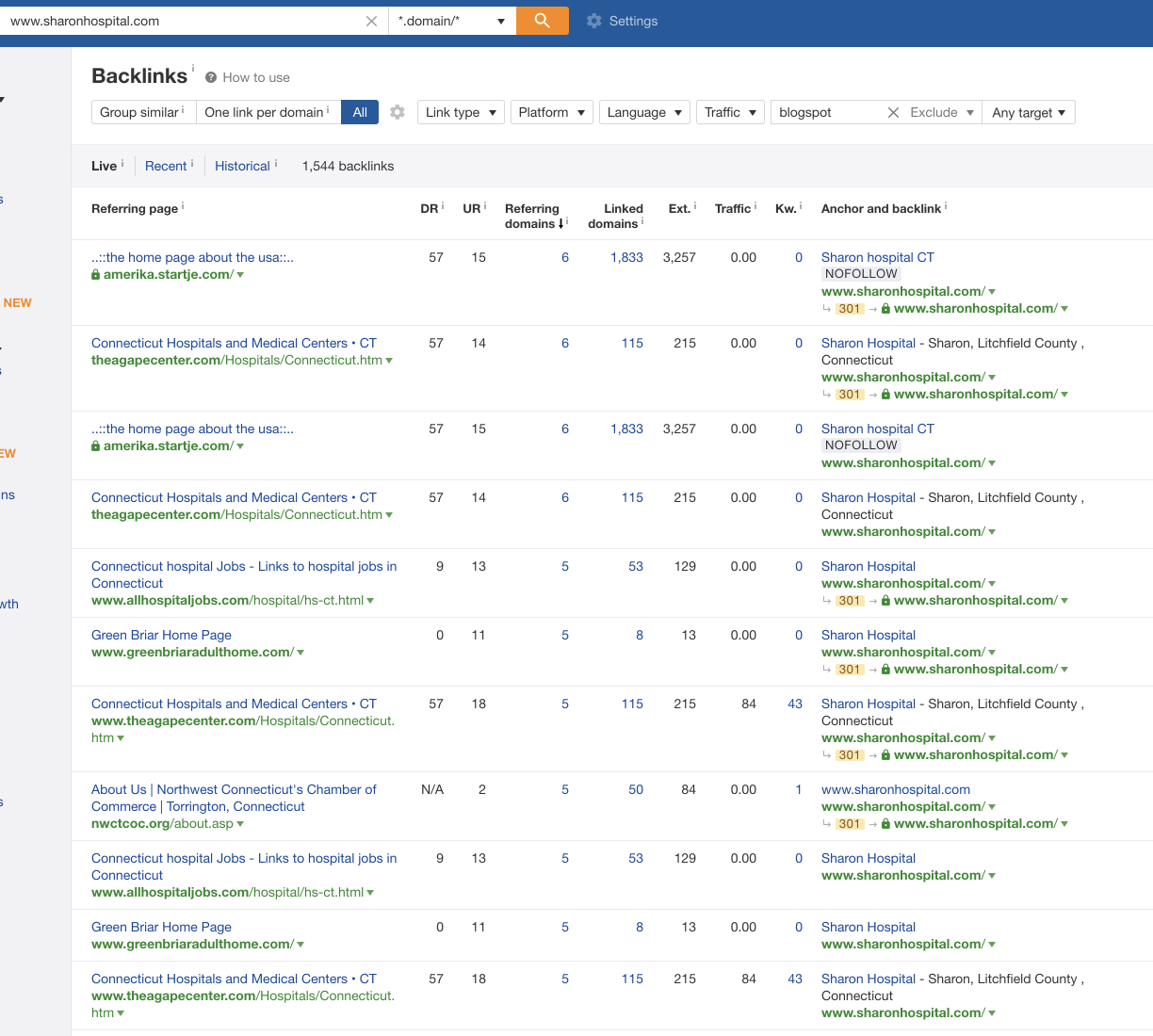Click the 1,544 backlinks count text
This screenshot has height=1036, width=1153.
(x=348, y=166)
